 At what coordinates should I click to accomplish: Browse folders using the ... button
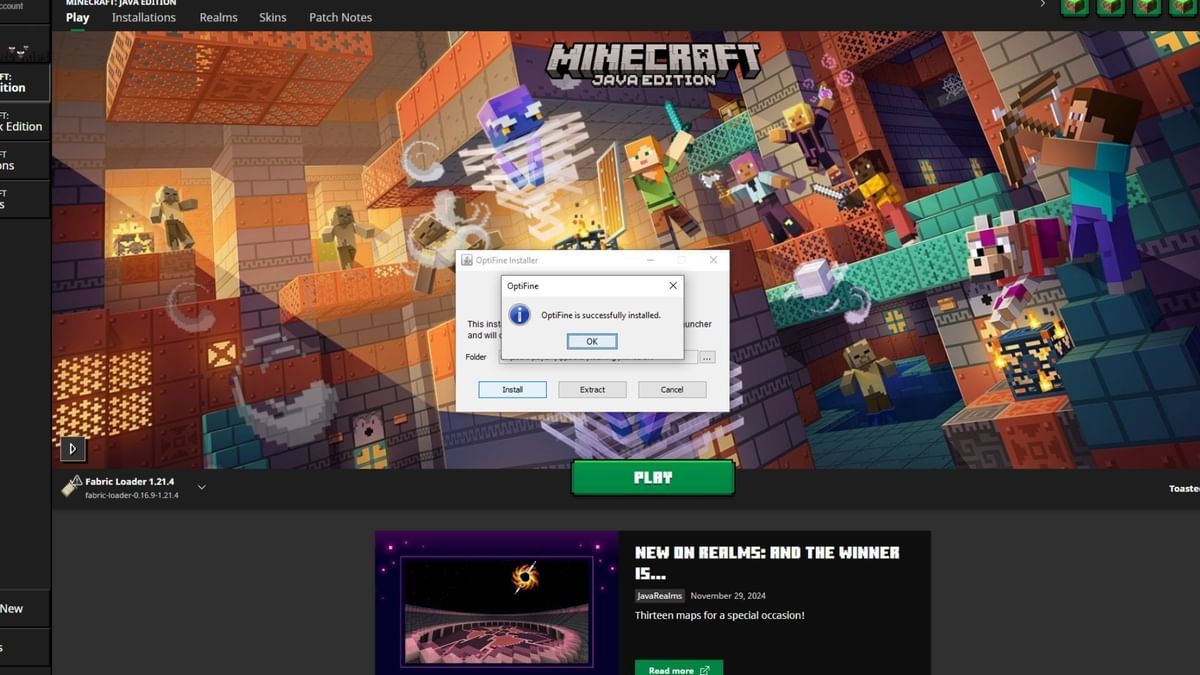point(707,357)
